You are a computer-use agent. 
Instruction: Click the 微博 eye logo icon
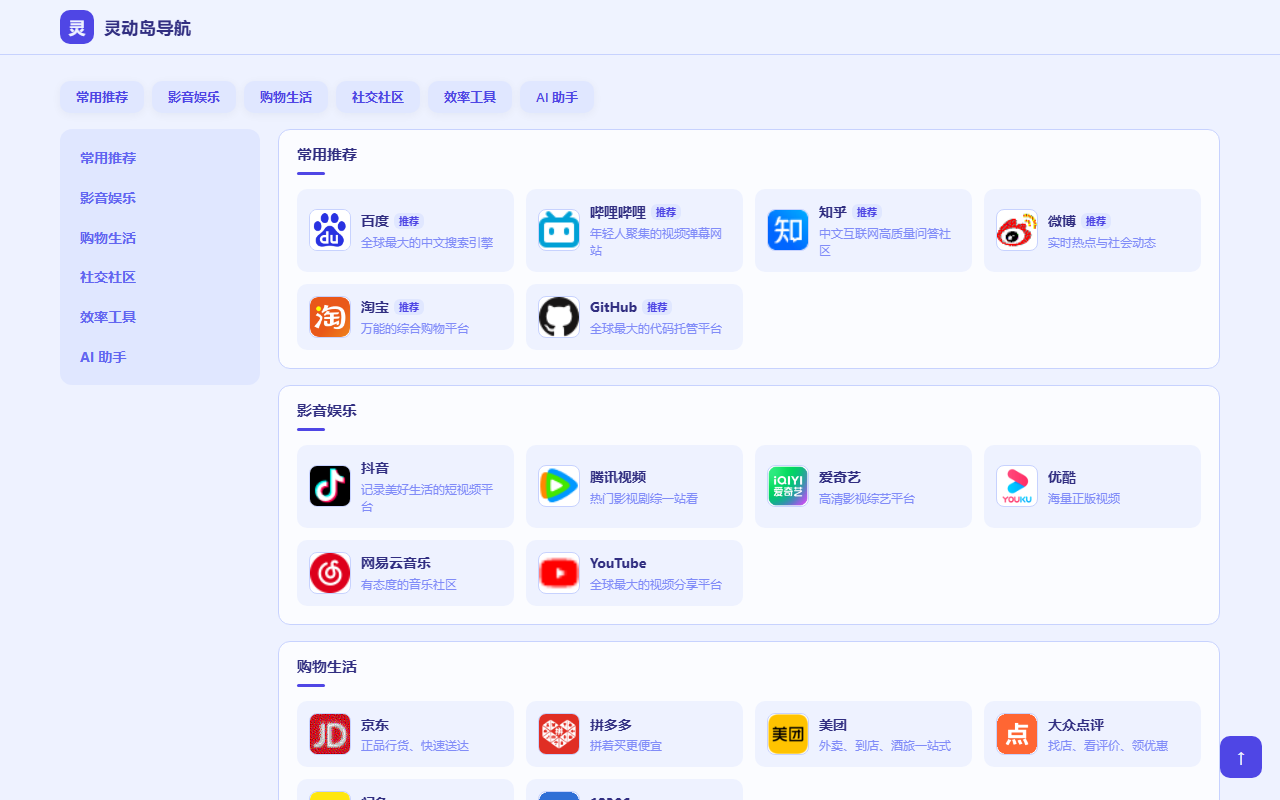tap(1017, 230)
